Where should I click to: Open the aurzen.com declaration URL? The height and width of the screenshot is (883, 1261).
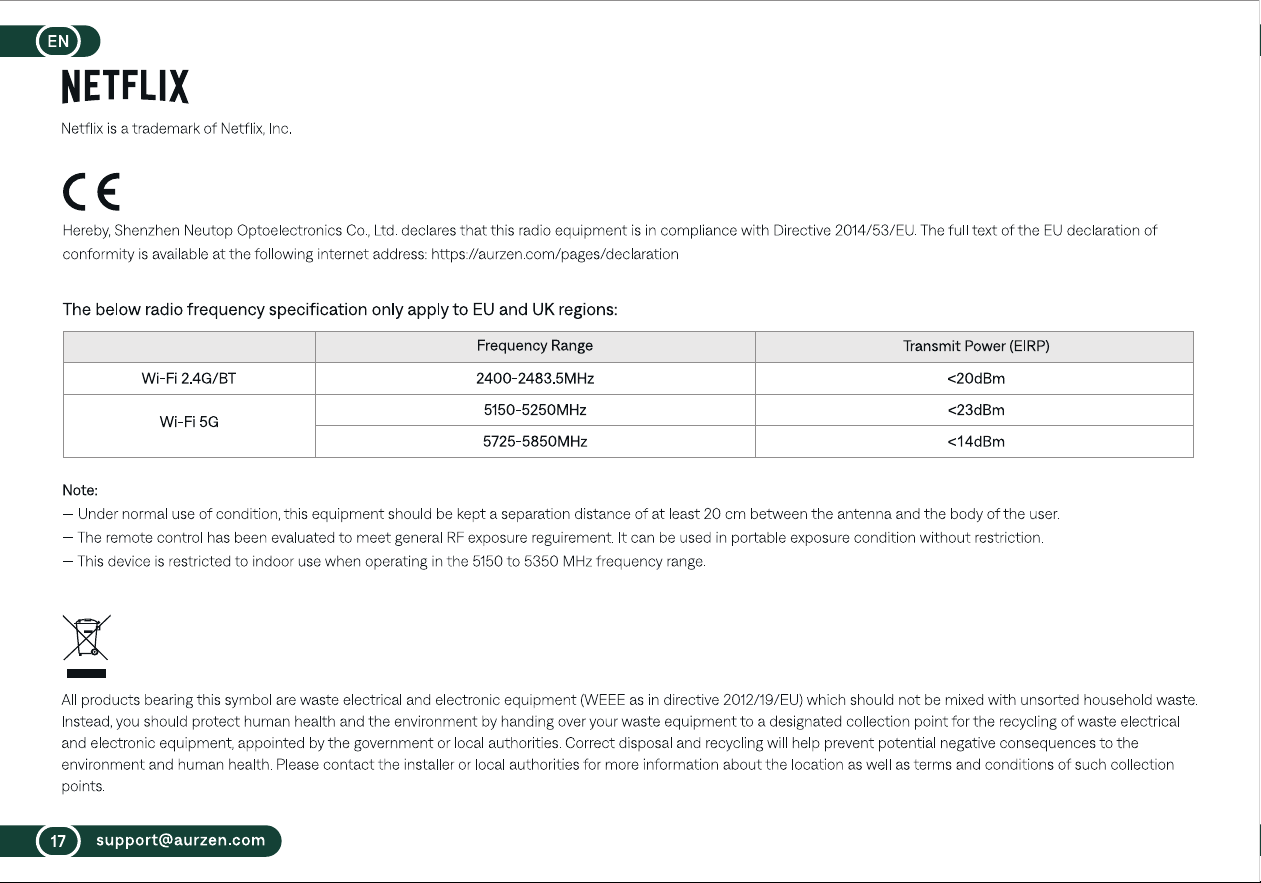click(x=555, y=254)
